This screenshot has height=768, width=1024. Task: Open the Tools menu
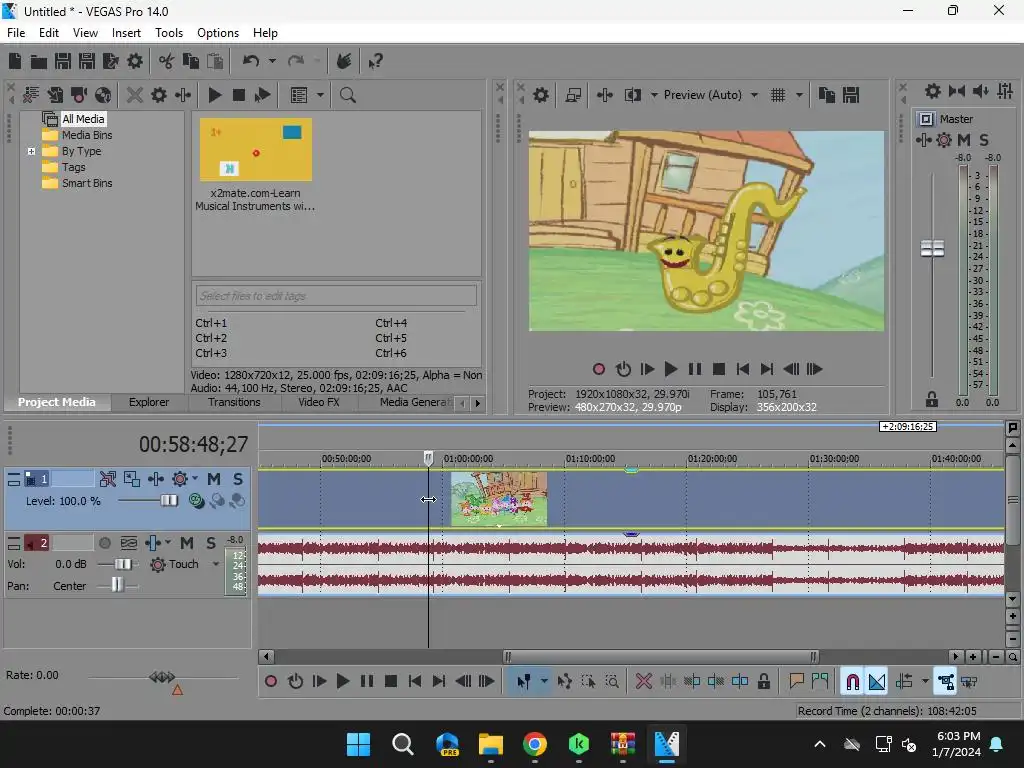pyautogui.click(x=168, y=33)
